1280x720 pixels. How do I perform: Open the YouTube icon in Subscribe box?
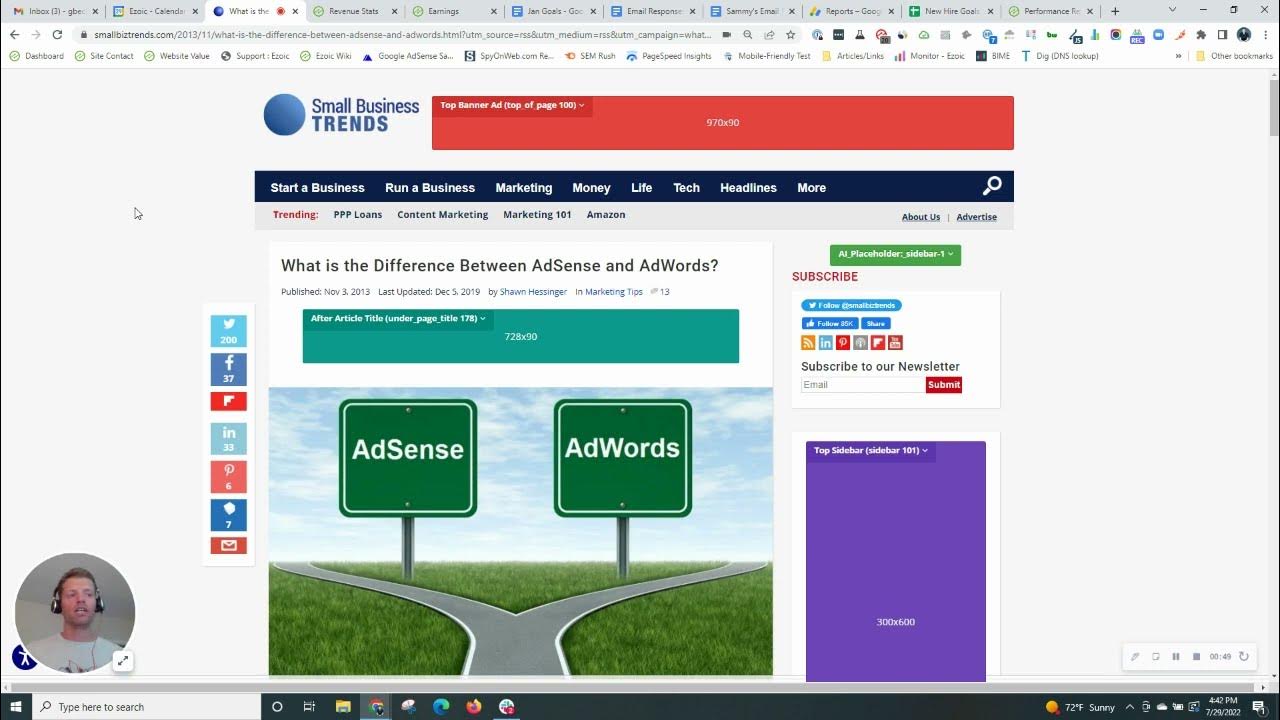(895, 343)
